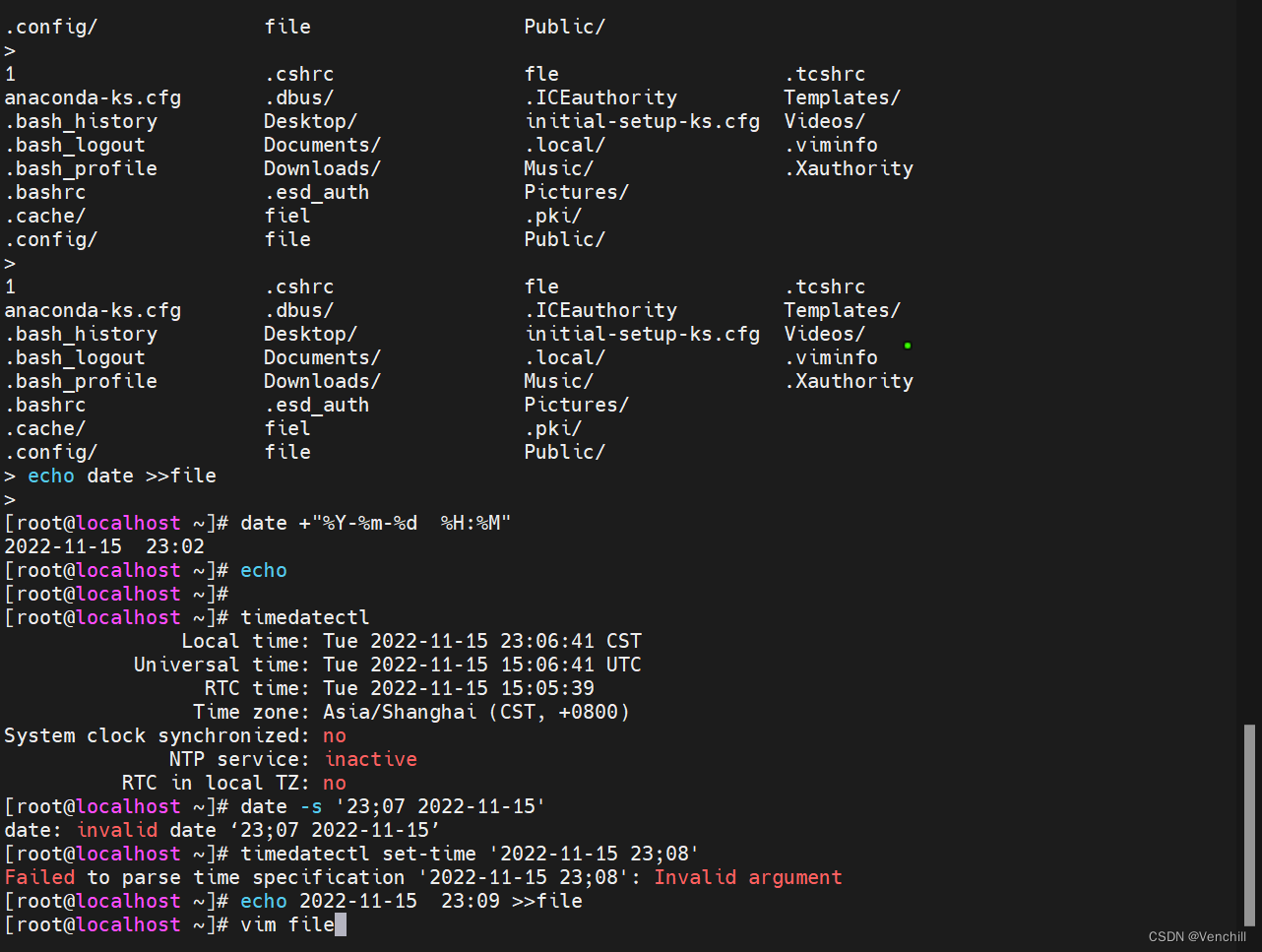The width and height of the screenshot is (1262, 952).
Task: Click the blinking terminal cursor block
Action: pyautogui.click(x=341, y=923)
